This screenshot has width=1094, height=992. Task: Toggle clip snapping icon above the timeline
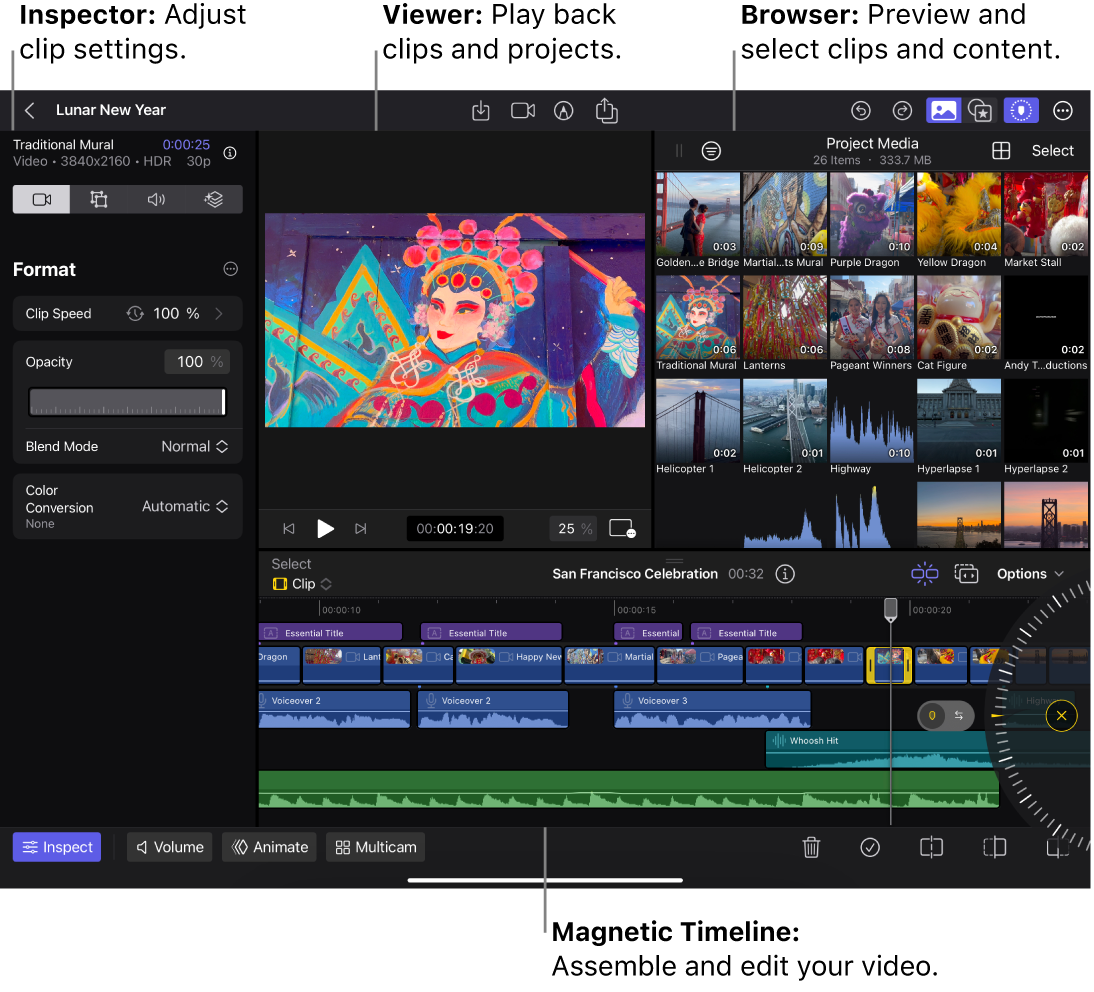click(x=925, y=574)
